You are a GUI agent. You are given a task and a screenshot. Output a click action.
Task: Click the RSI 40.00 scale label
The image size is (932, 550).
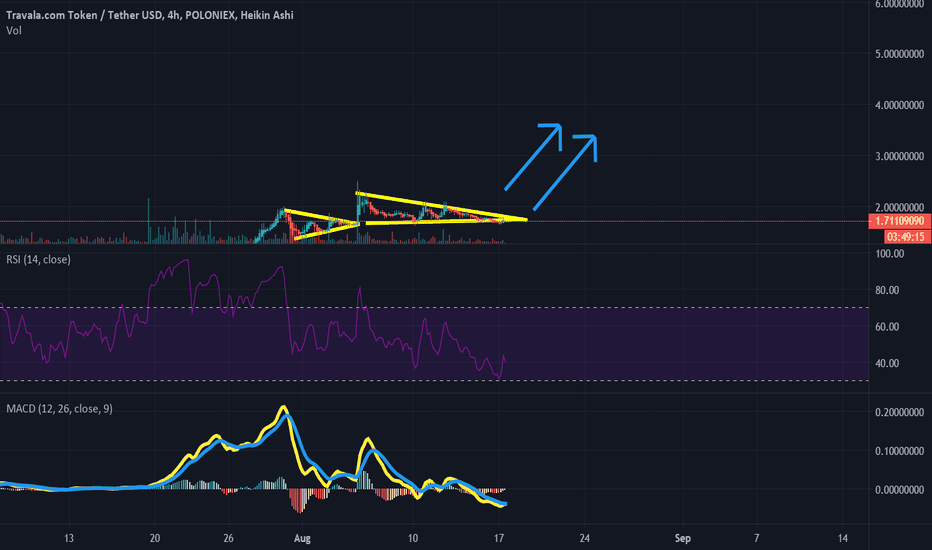[x=887, y=363]
